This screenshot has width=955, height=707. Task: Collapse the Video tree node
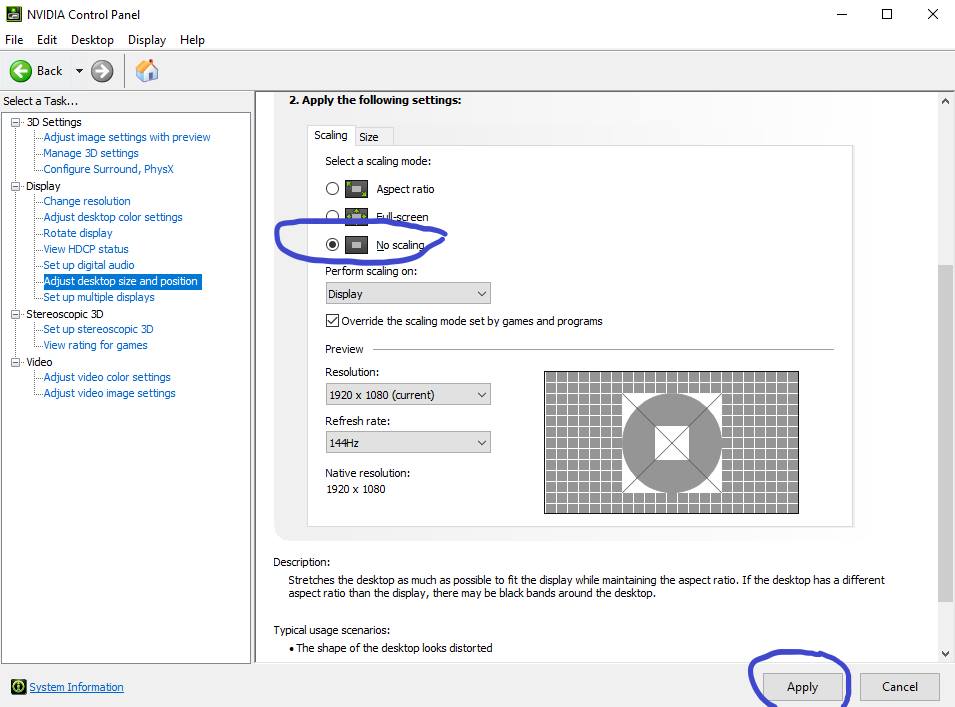pos(16,362)
